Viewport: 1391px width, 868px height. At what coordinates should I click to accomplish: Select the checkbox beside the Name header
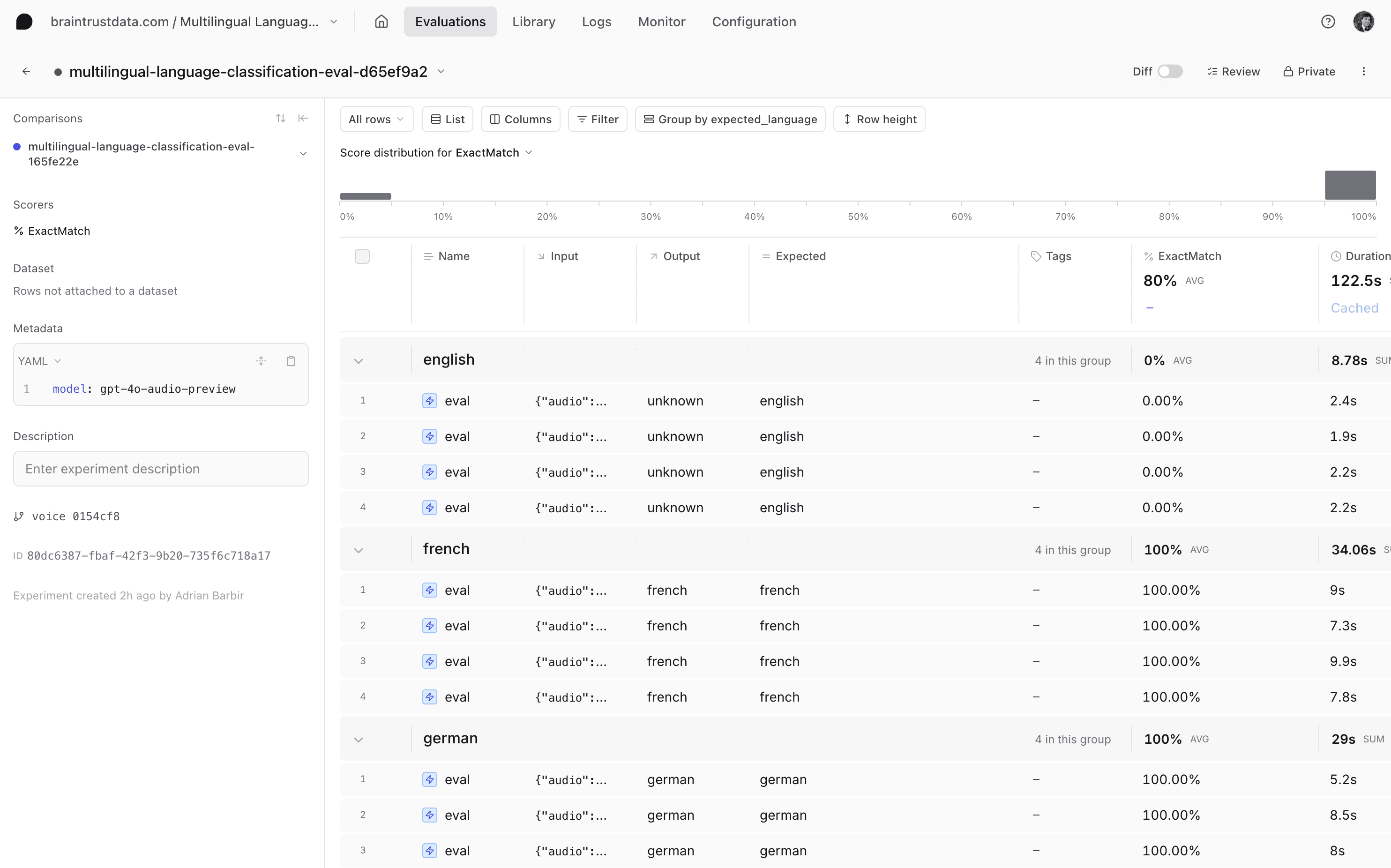tap(362, 256)
